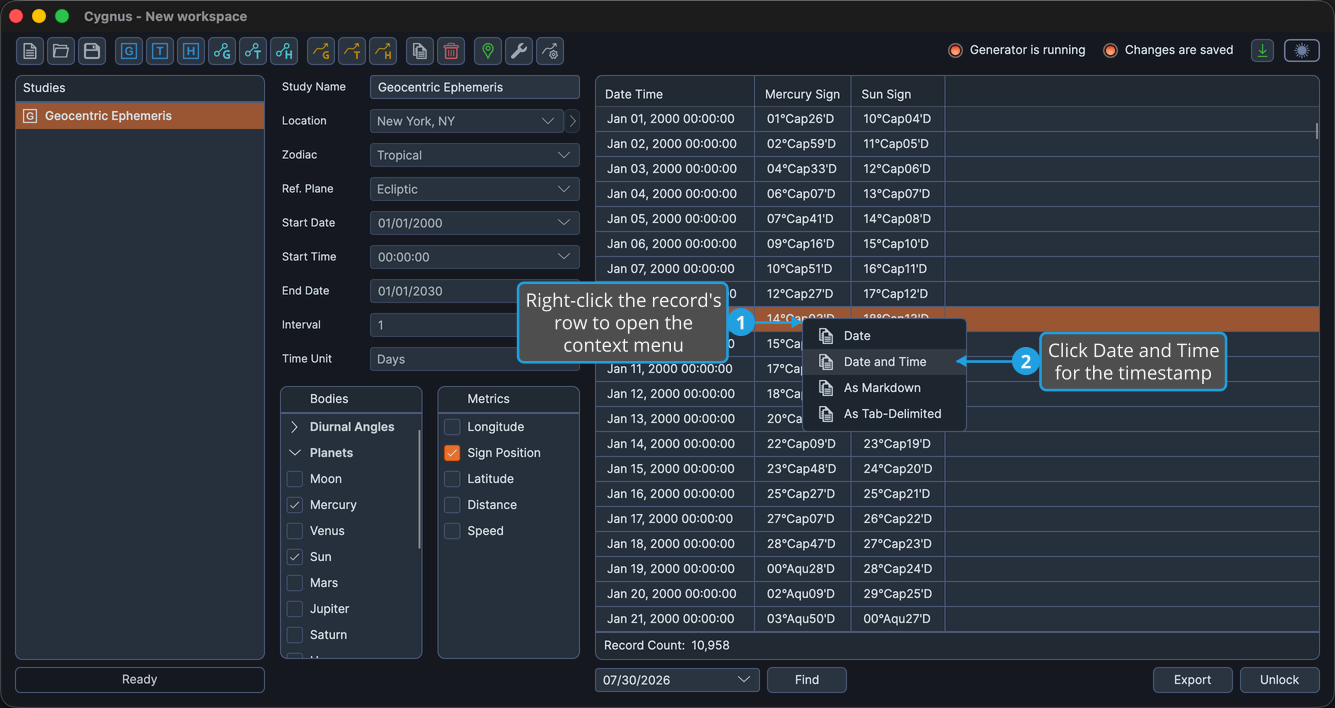This screenshot has height=708, width=1335.
Task: Click the Bodies list scrollbar
Action: [419, 490]
